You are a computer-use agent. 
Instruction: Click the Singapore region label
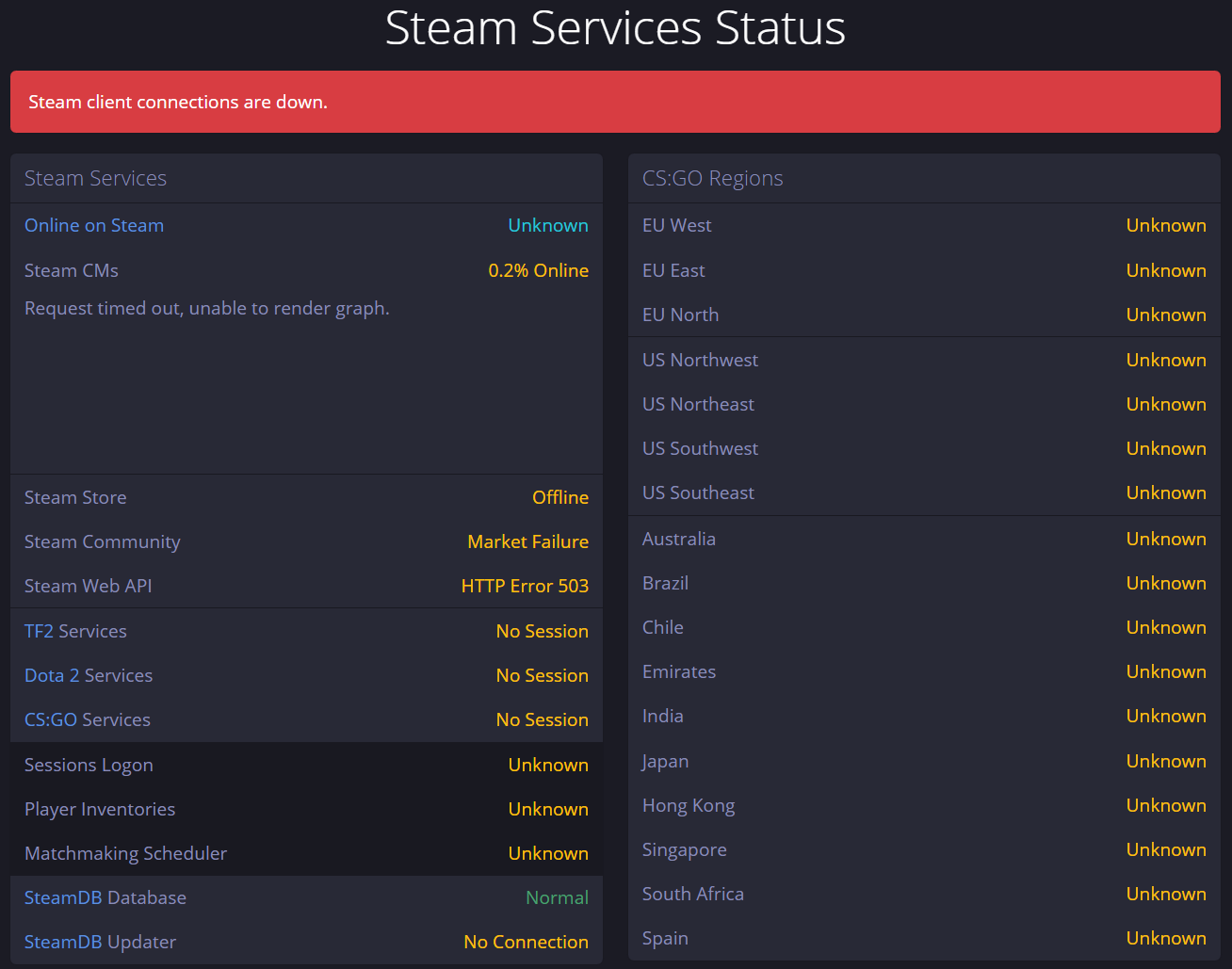685,849
